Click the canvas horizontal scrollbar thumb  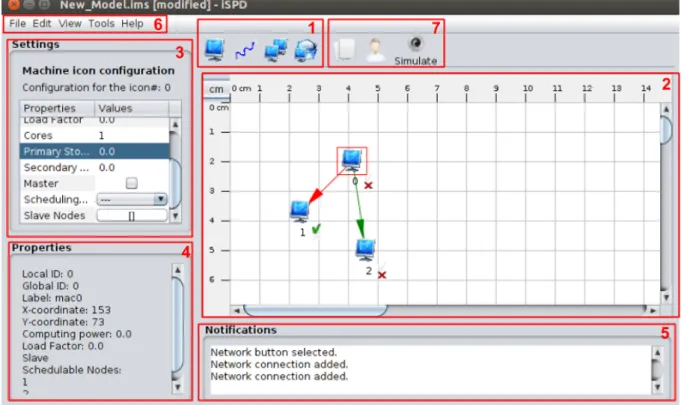[x=316, y=310]
